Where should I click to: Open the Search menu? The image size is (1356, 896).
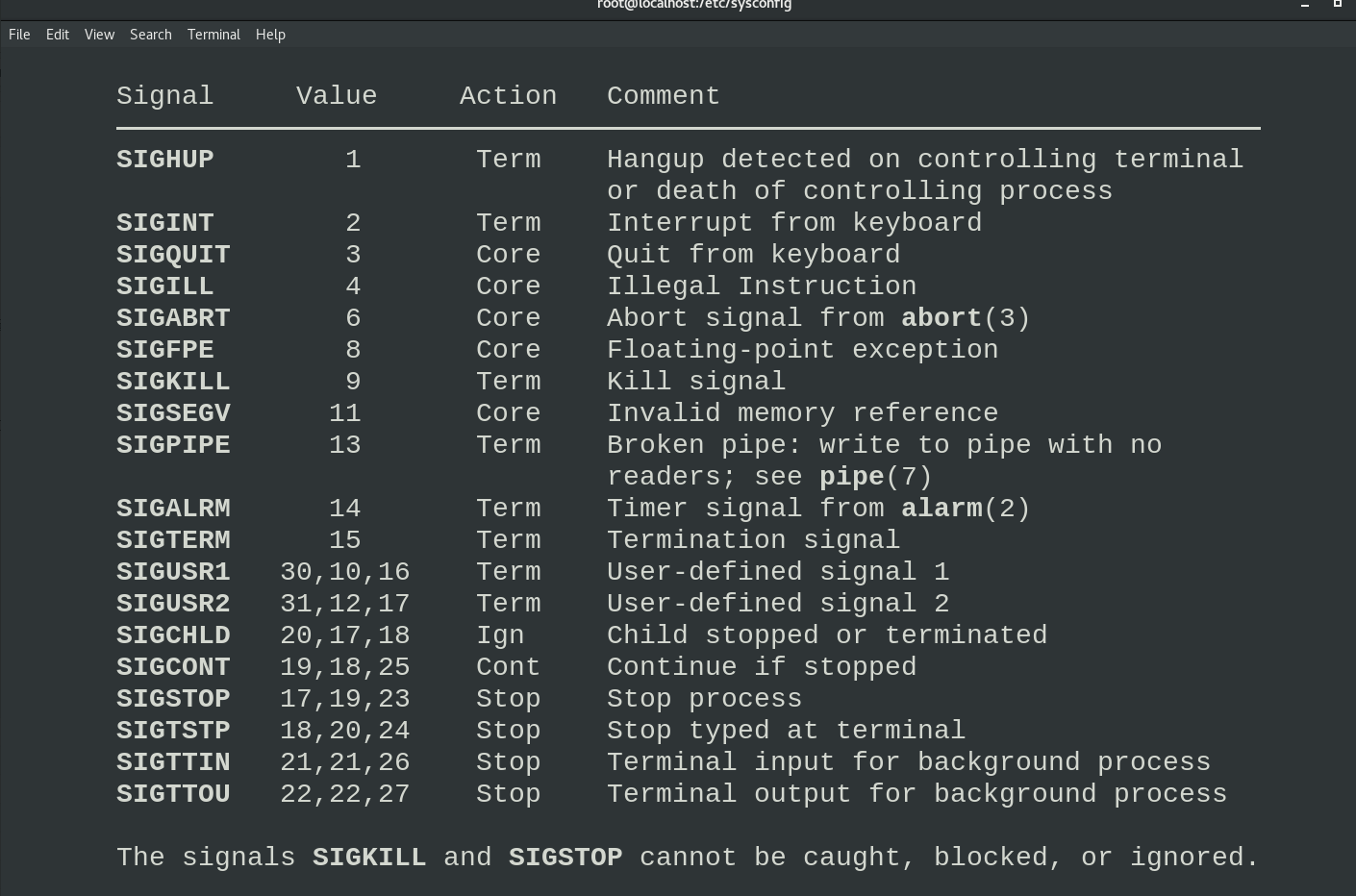[151, 35]
